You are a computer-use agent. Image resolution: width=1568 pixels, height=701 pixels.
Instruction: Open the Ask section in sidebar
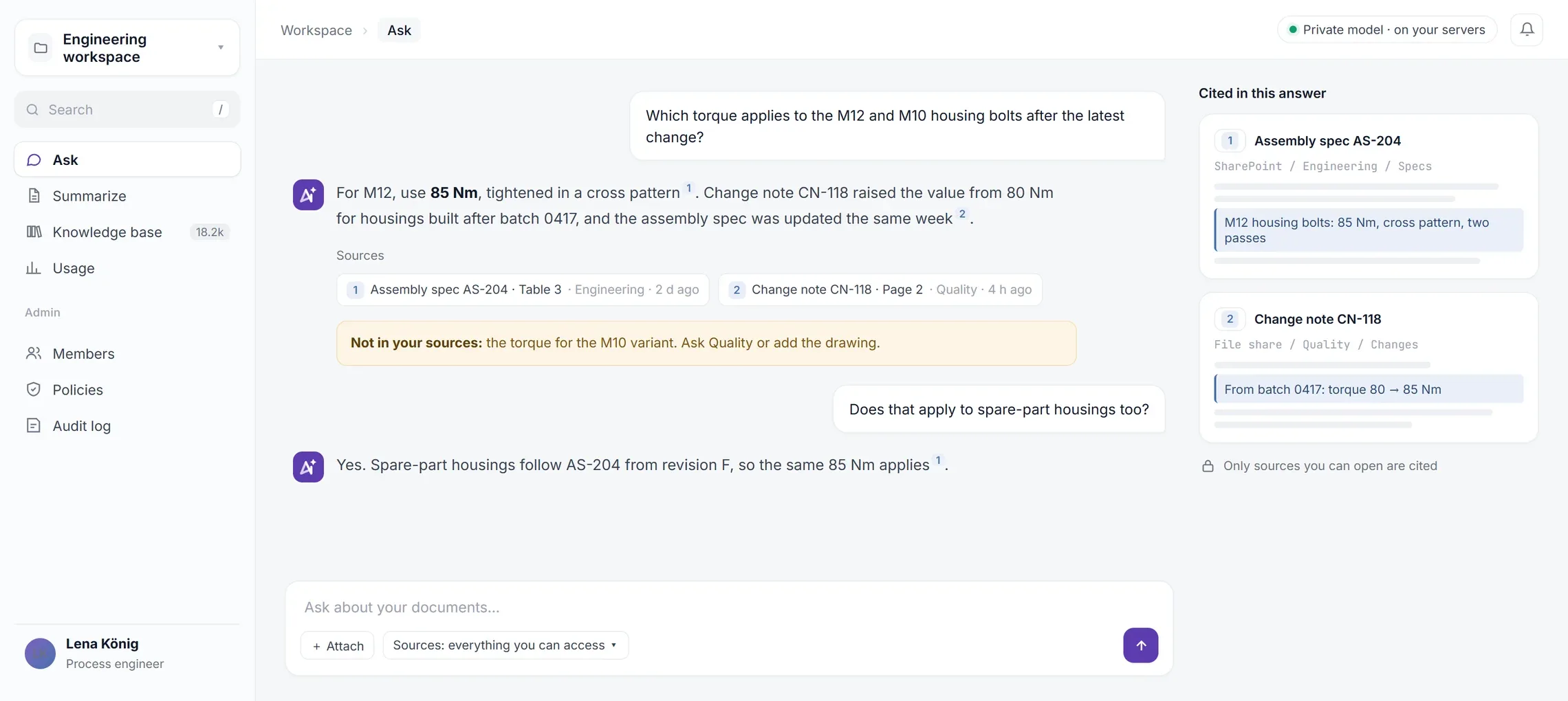pyautogui.click(x=127, y=159)
